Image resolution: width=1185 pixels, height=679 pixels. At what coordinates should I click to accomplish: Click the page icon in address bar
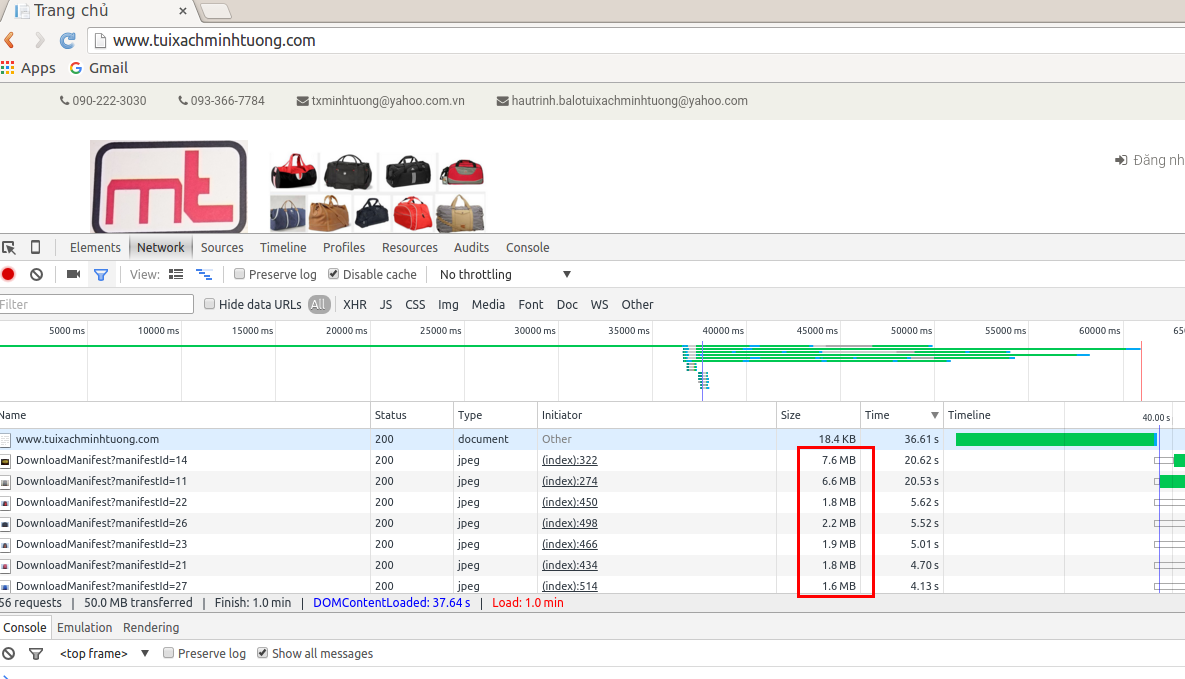100,41
